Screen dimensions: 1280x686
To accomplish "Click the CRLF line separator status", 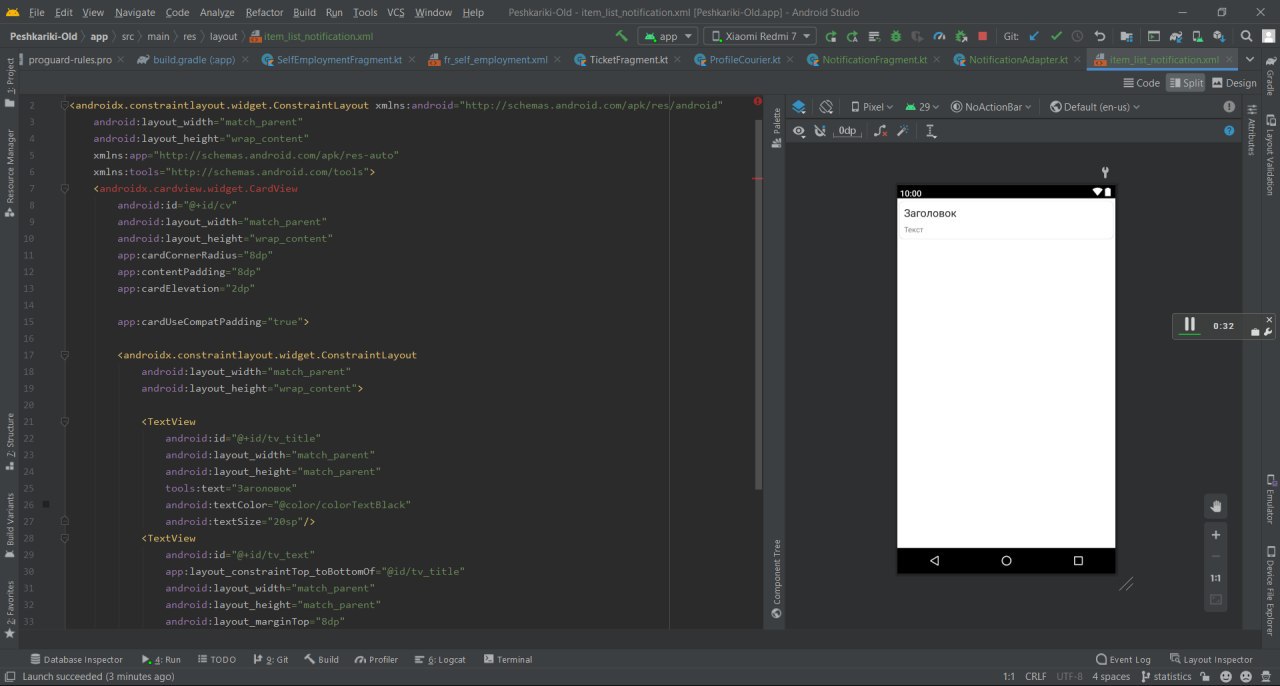I will click(1036, 677).
